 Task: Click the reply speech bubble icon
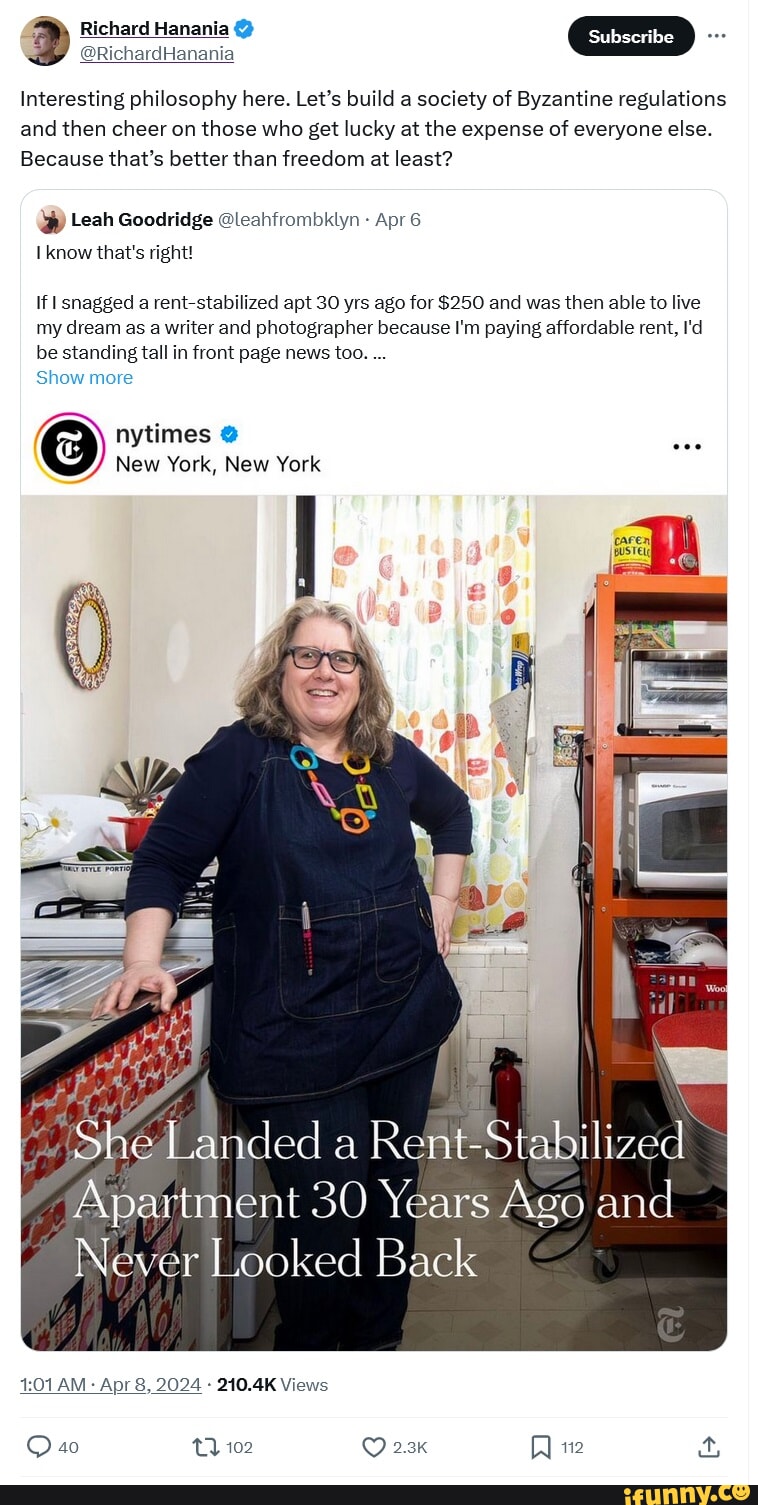click(x=39, y=1447)
